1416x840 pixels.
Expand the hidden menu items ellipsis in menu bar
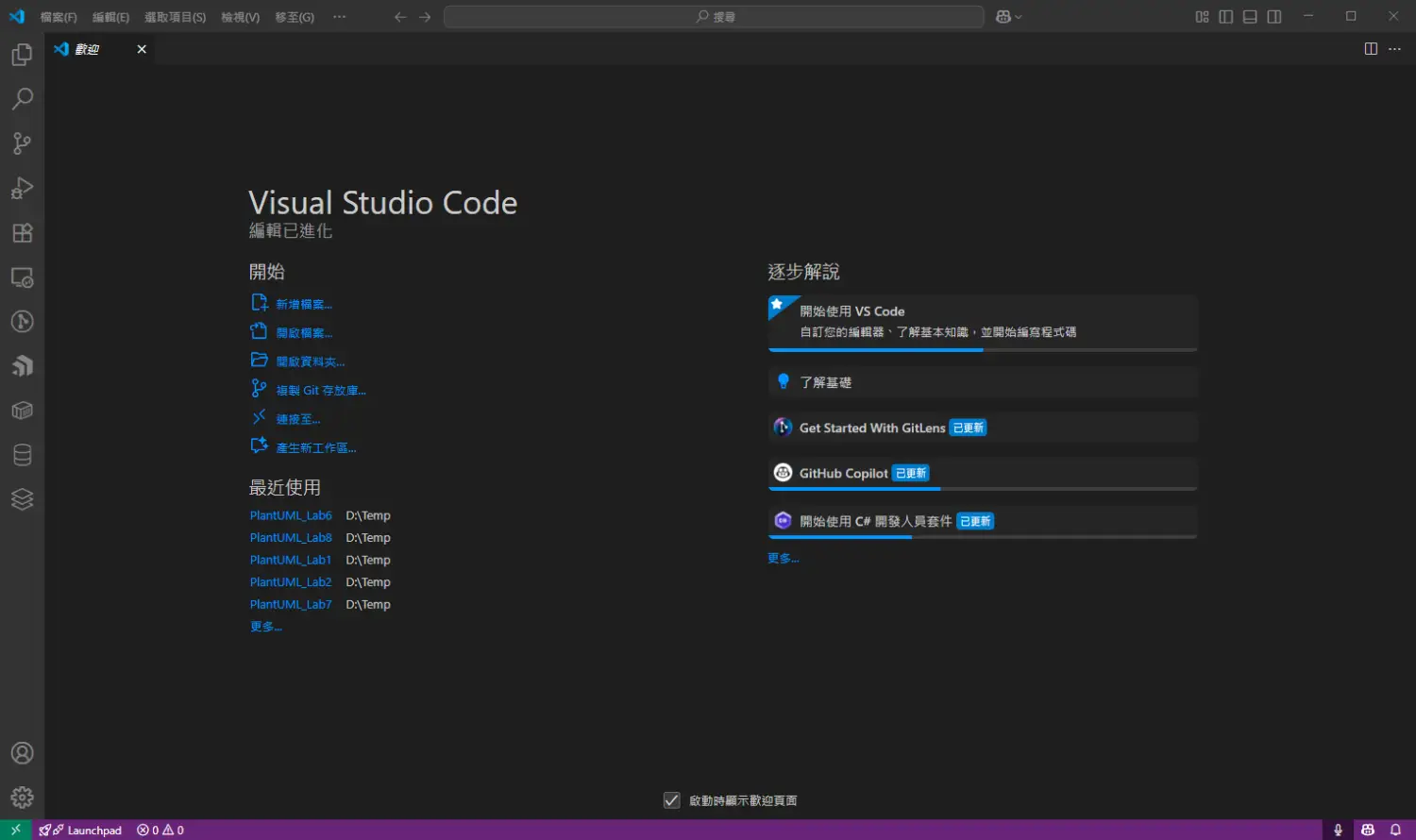coord(340,17)
